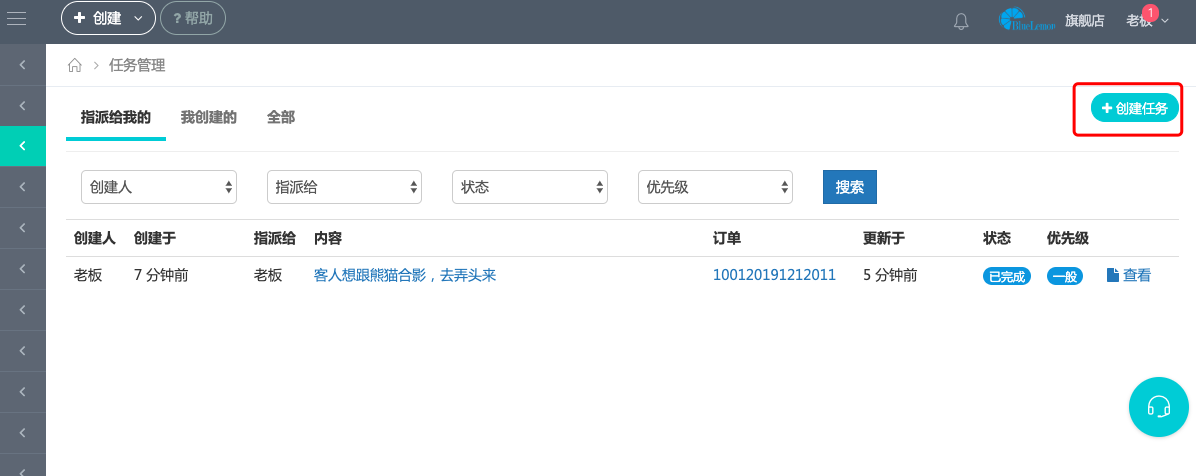Click the 创建任务 button
This screenshot has height=476, width=1196.
[1134, 108]
